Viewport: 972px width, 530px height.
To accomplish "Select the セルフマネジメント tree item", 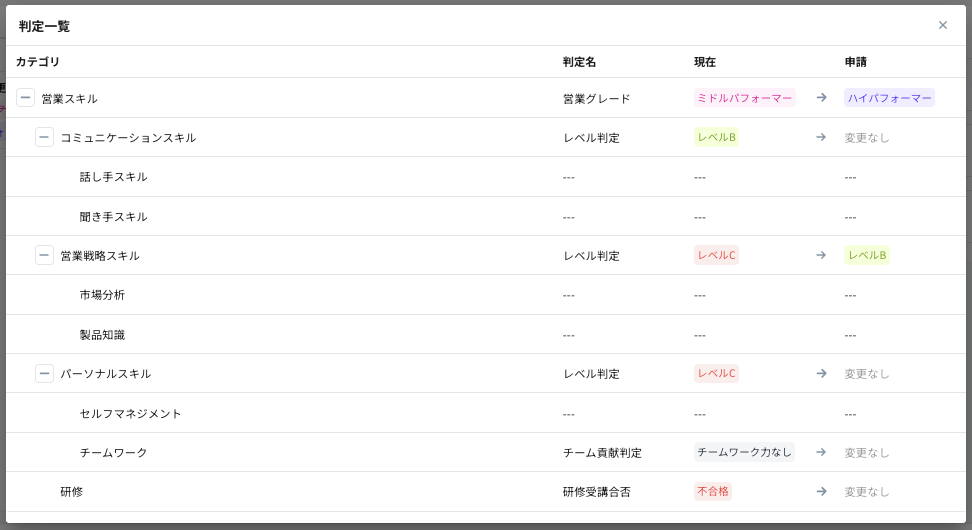I will tap(130, 413).
